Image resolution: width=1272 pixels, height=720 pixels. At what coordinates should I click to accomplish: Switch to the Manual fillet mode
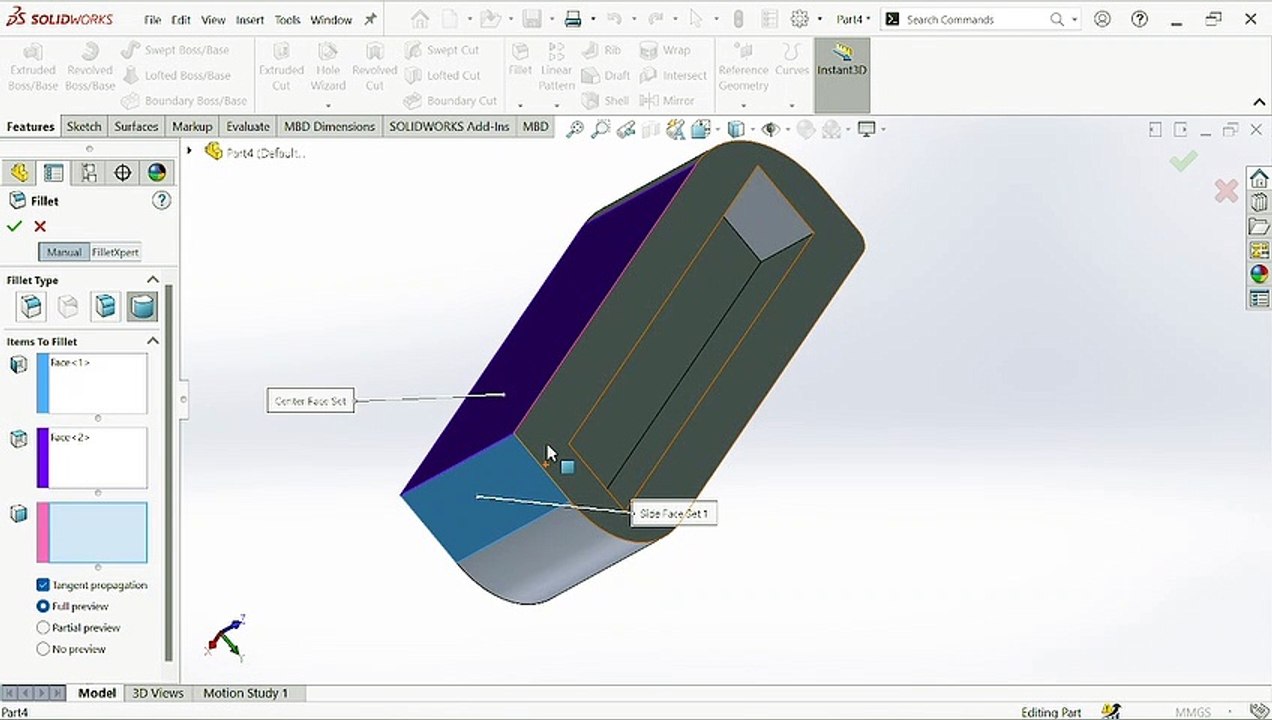click(64, 252)
